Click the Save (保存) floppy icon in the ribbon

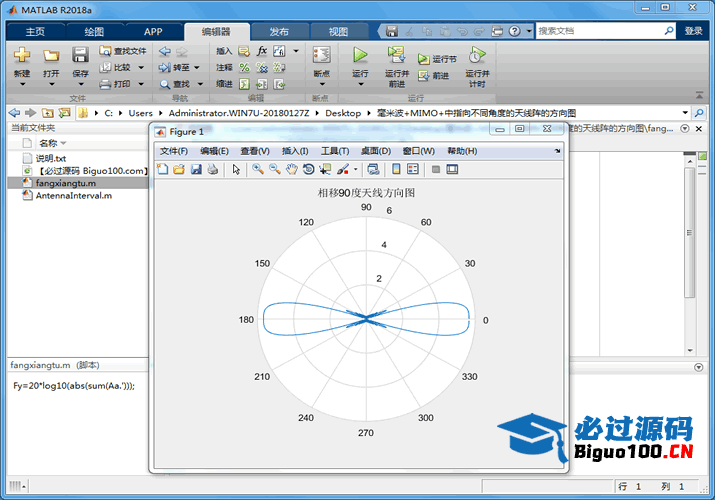pos(80,55)
